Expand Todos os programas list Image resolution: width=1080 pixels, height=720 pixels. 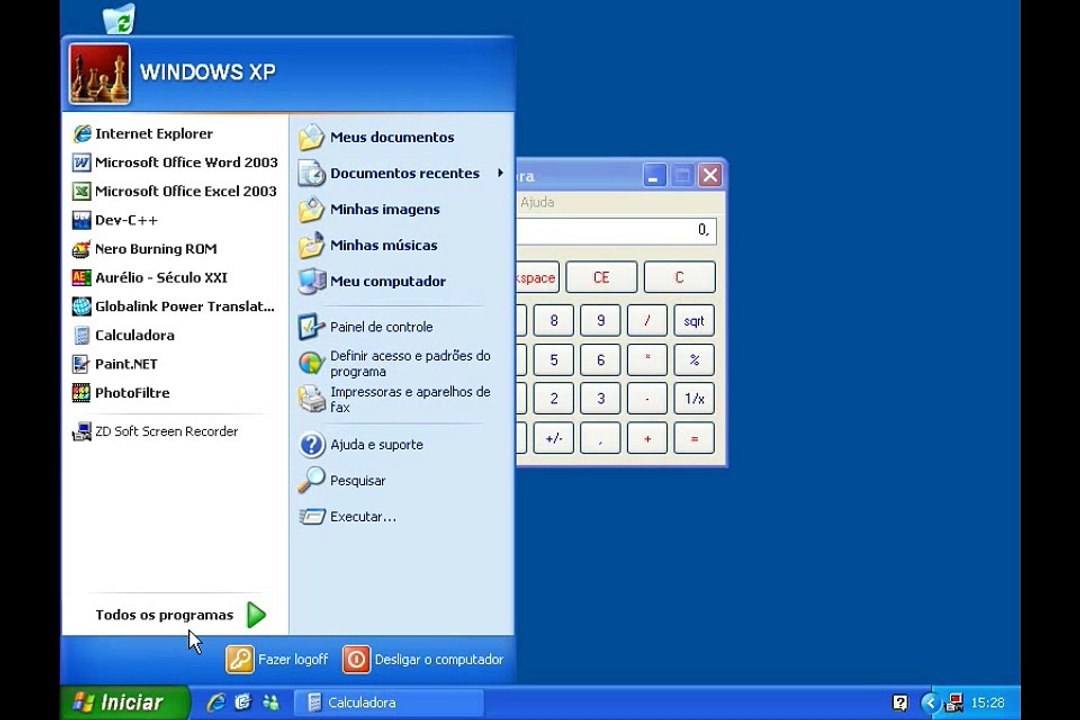point(180,615)
